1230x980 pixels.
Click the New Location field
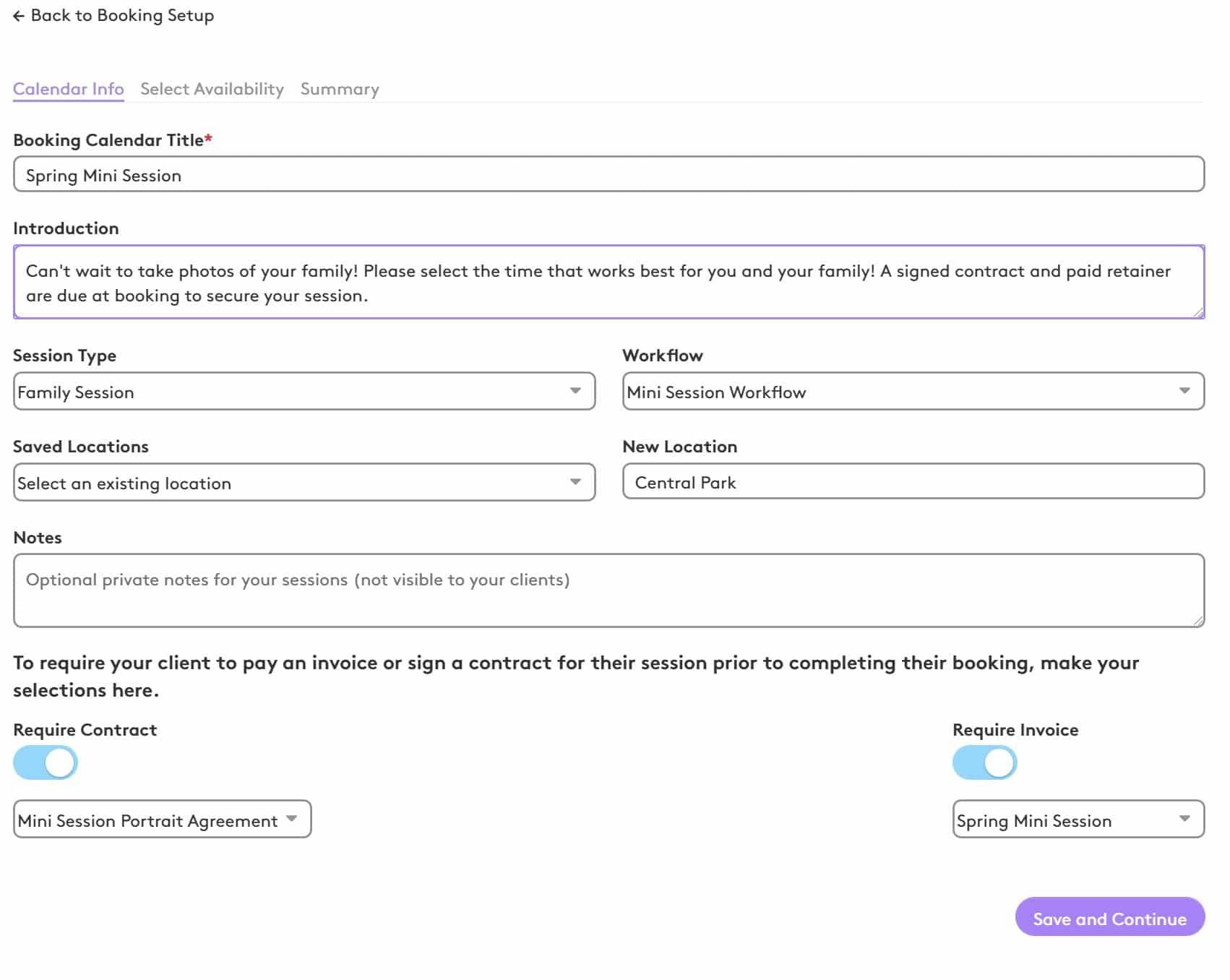tap(913, 481)
